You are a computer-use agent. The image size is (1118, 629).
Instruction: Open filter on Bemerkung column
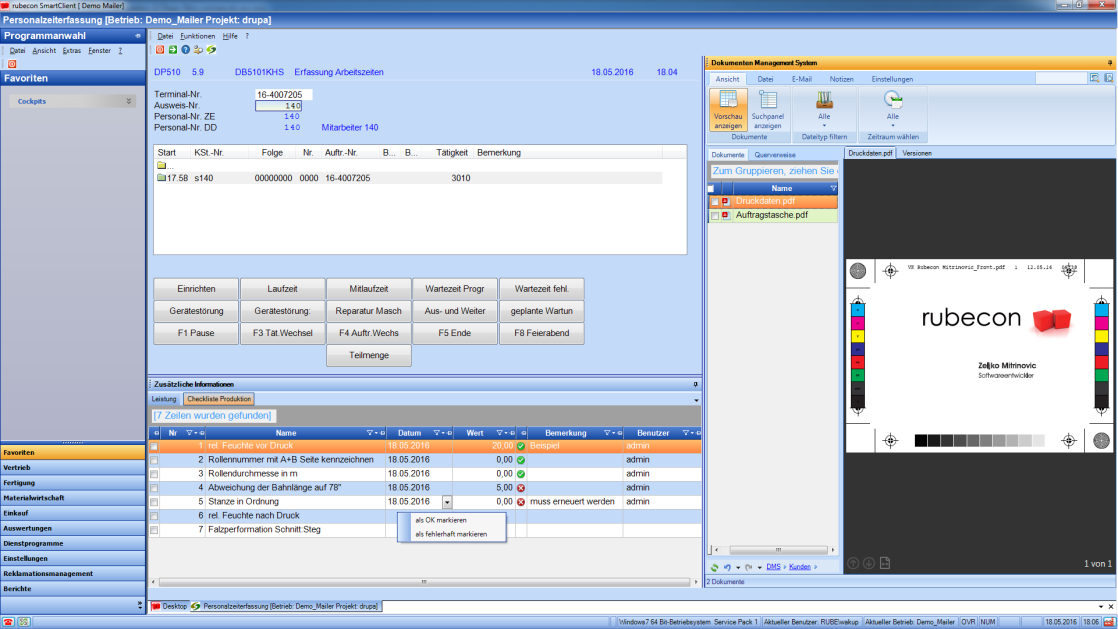tap(607, 433)
